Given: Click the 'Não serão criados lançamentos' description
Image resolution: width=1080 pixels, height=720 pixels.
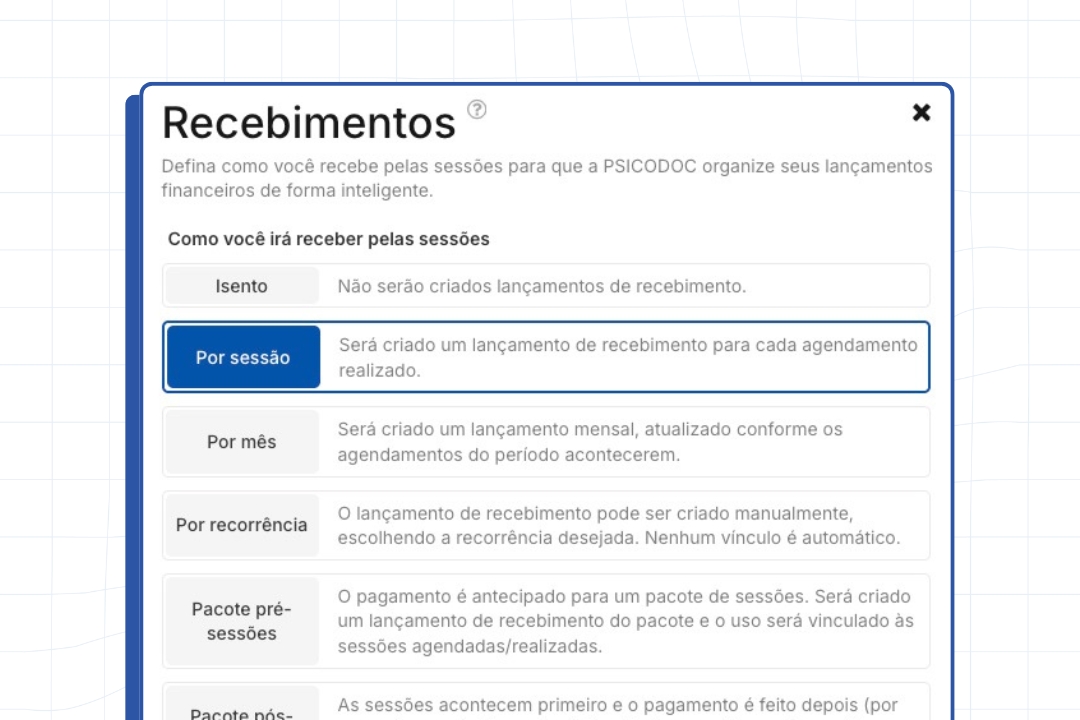Looking at the screenshot, I should pyautogui.click(x=542, y=286).
